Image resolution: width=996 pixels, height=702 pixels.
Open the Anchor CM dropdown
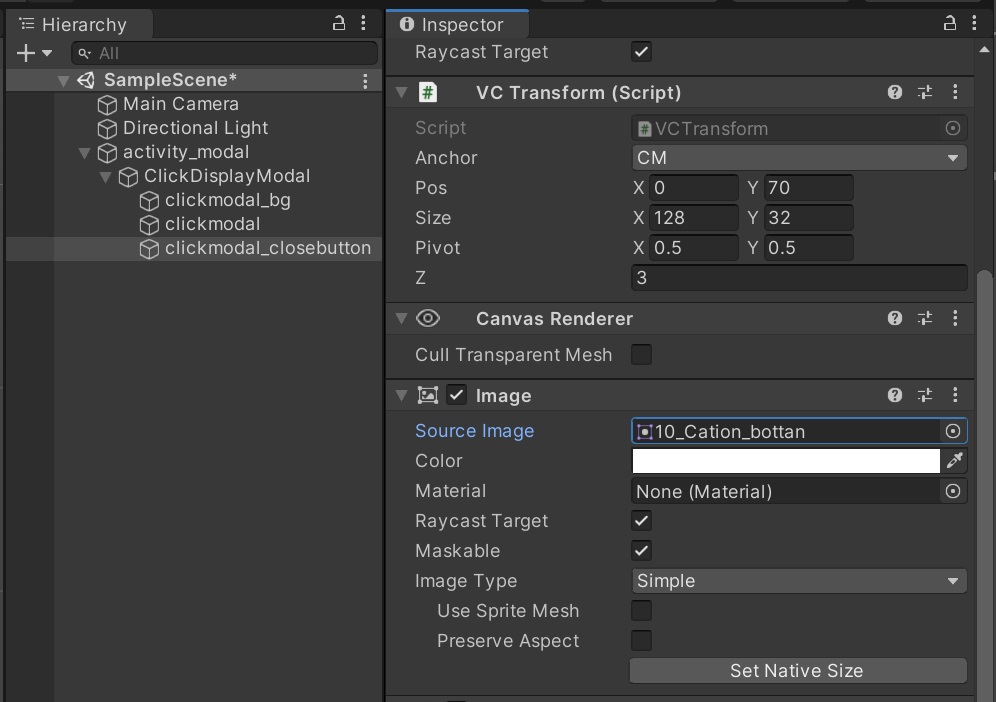[799, 158]
